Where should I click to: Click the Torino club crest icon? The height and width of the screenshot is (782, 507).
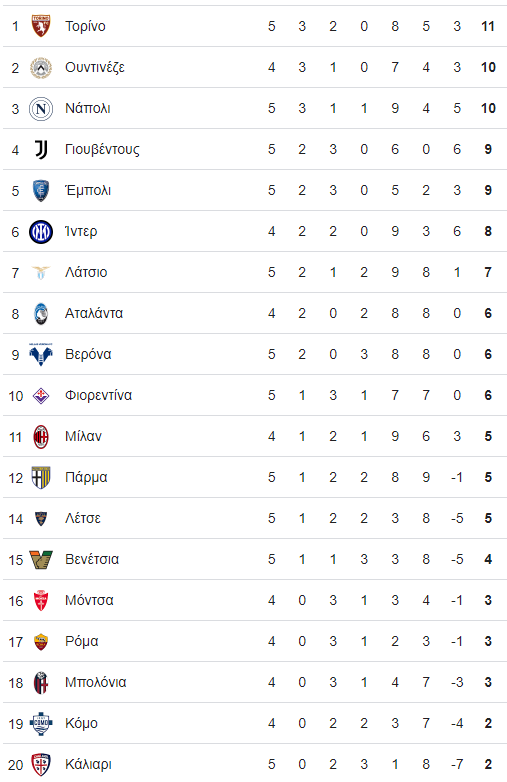(x=41, y=26)
